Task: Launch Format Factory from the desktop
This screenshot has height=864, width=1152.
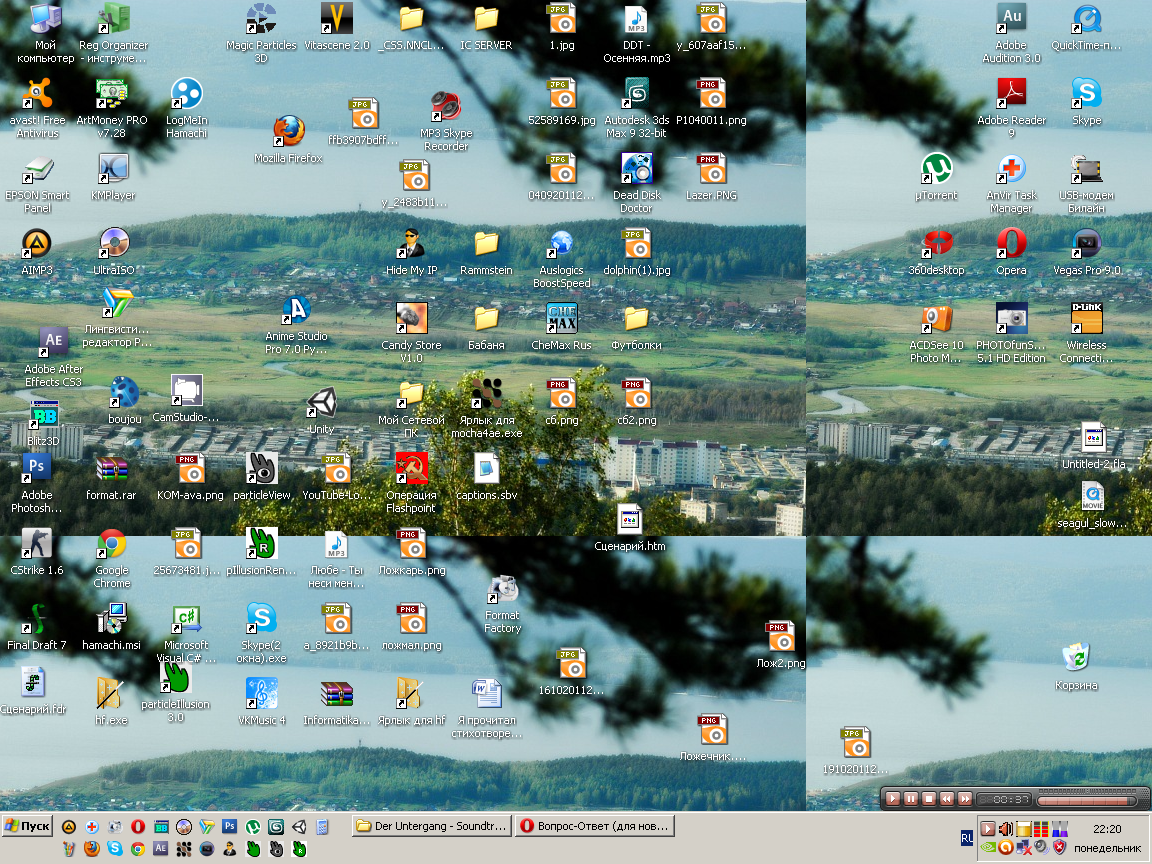Action: pyautogui.click(x=502, y=592)
